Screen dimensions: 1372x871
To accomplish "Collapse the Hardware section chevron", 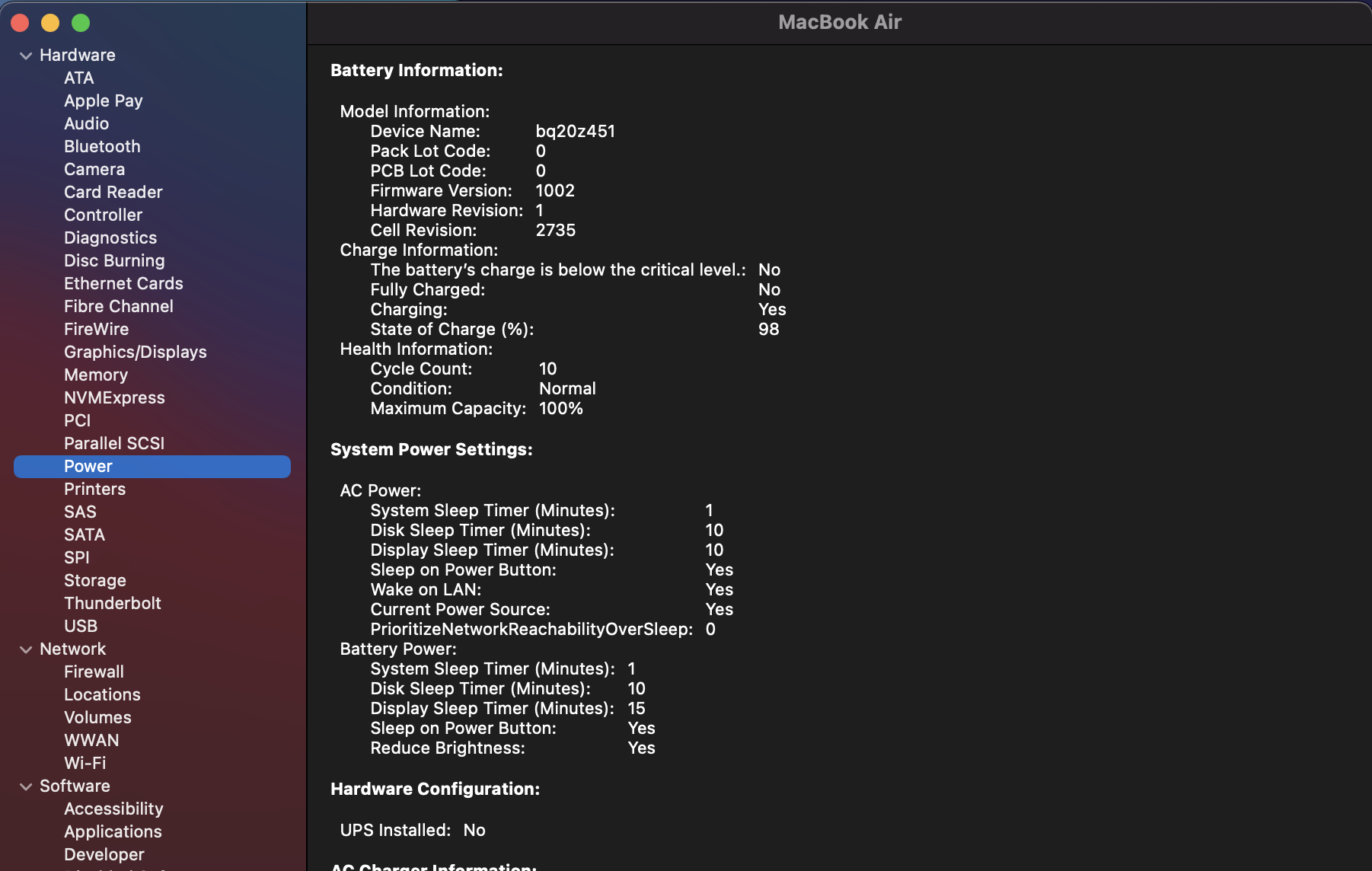I will (x=26, y=56).
